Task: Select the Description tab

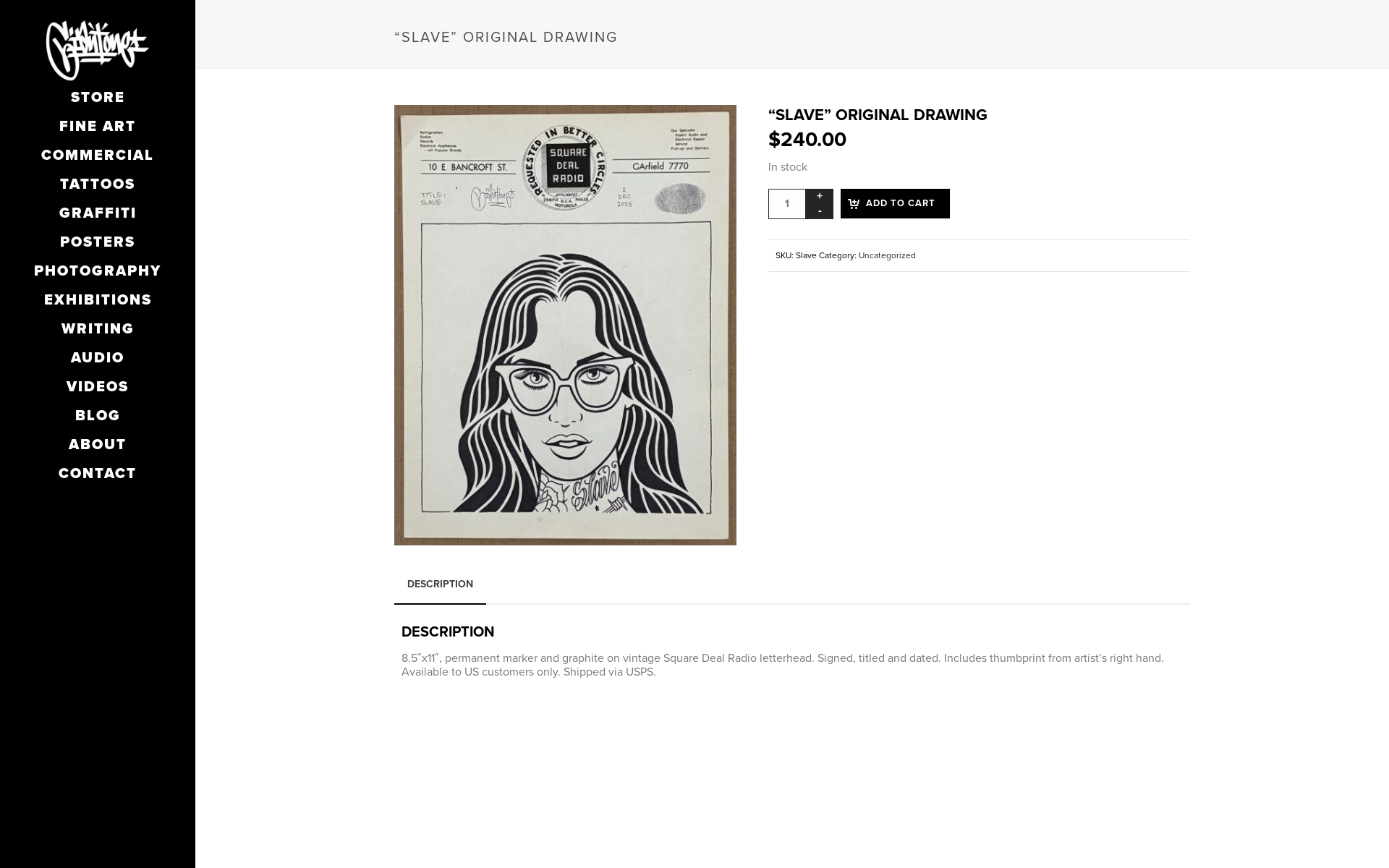Action: (x=440, y=584)
